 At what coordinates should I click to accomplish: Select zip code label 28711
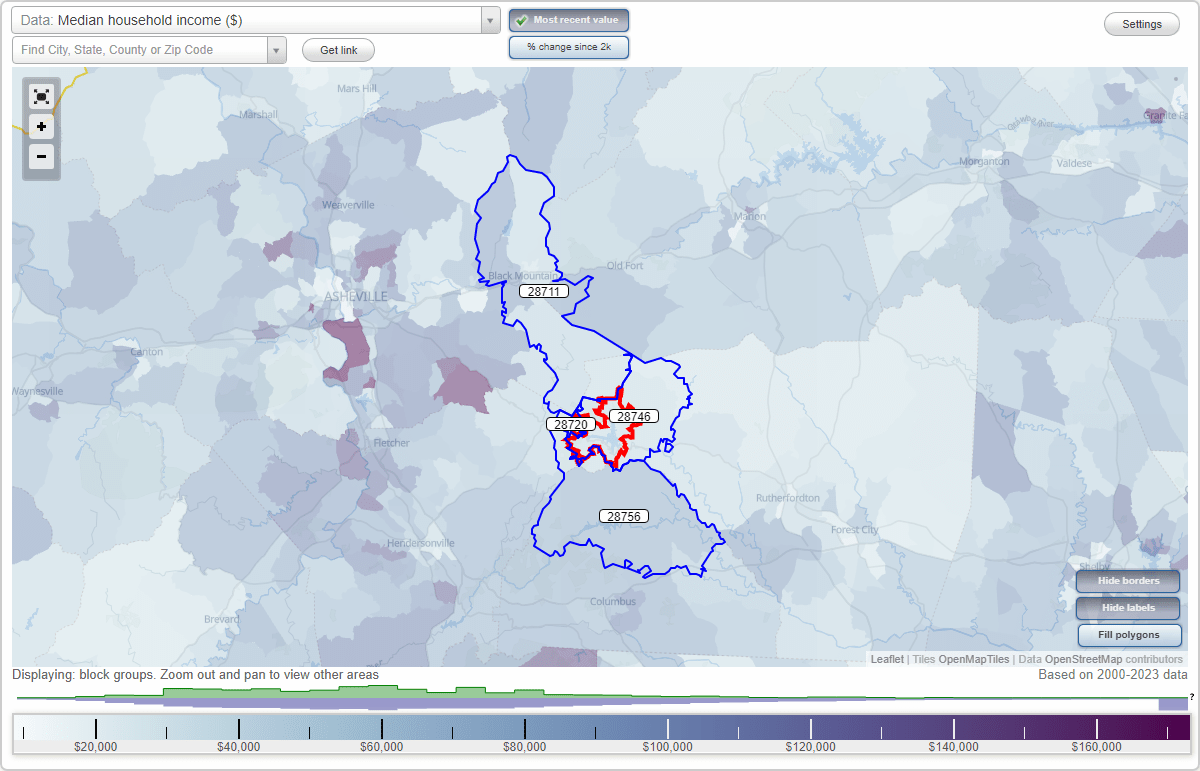point(544,291)
